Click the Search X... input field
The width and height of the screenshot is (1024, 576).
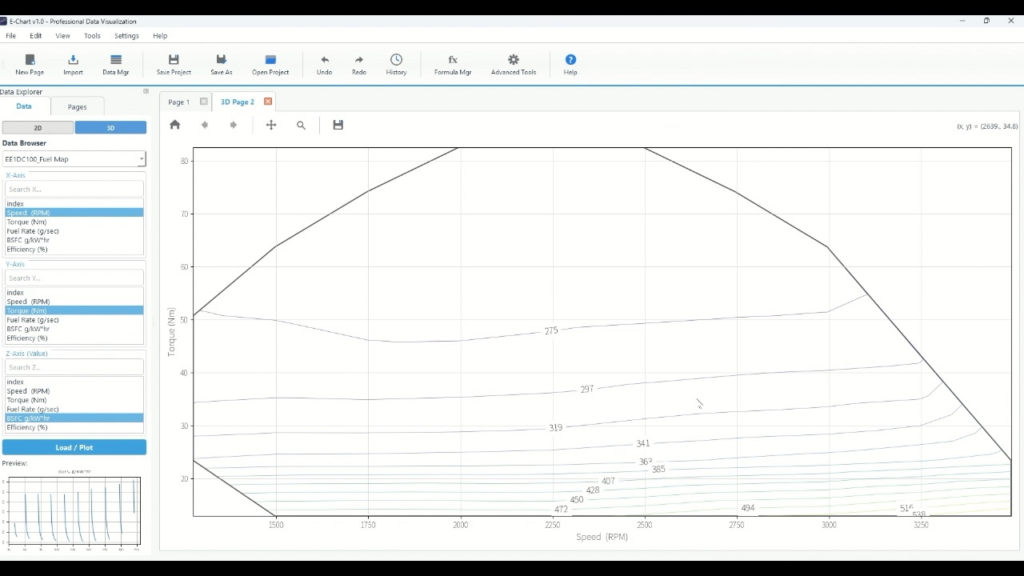coord(74,189)
